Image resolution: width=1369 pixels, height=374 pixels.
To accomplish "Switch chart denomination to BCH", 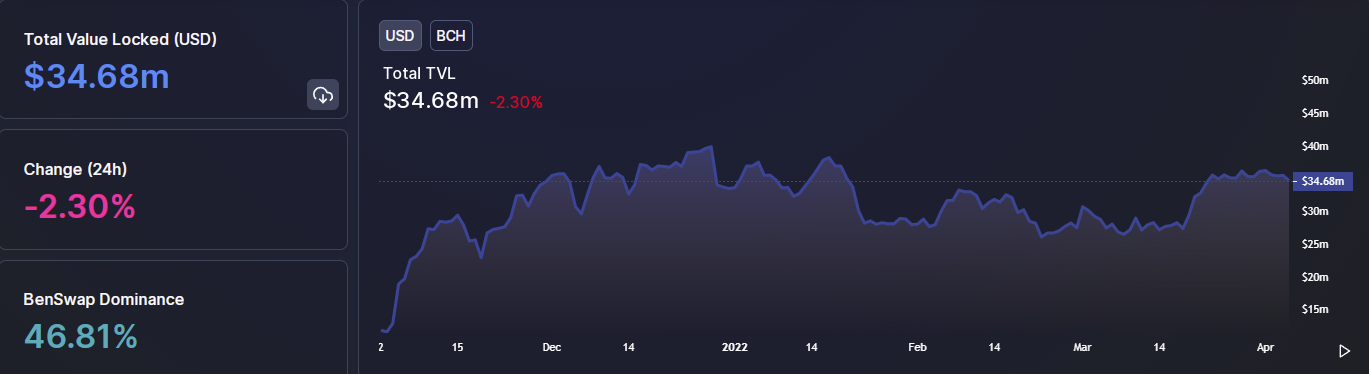I will [x=451, y=35].
